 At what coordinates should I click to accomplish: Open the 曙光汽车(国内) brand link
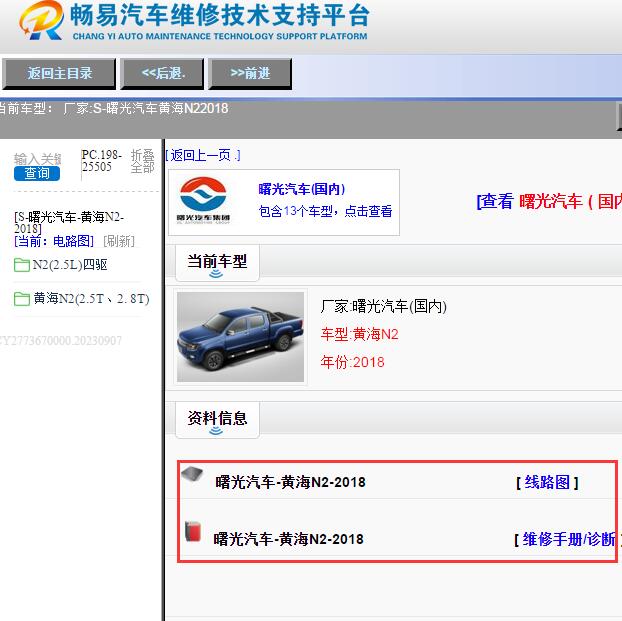302,189
